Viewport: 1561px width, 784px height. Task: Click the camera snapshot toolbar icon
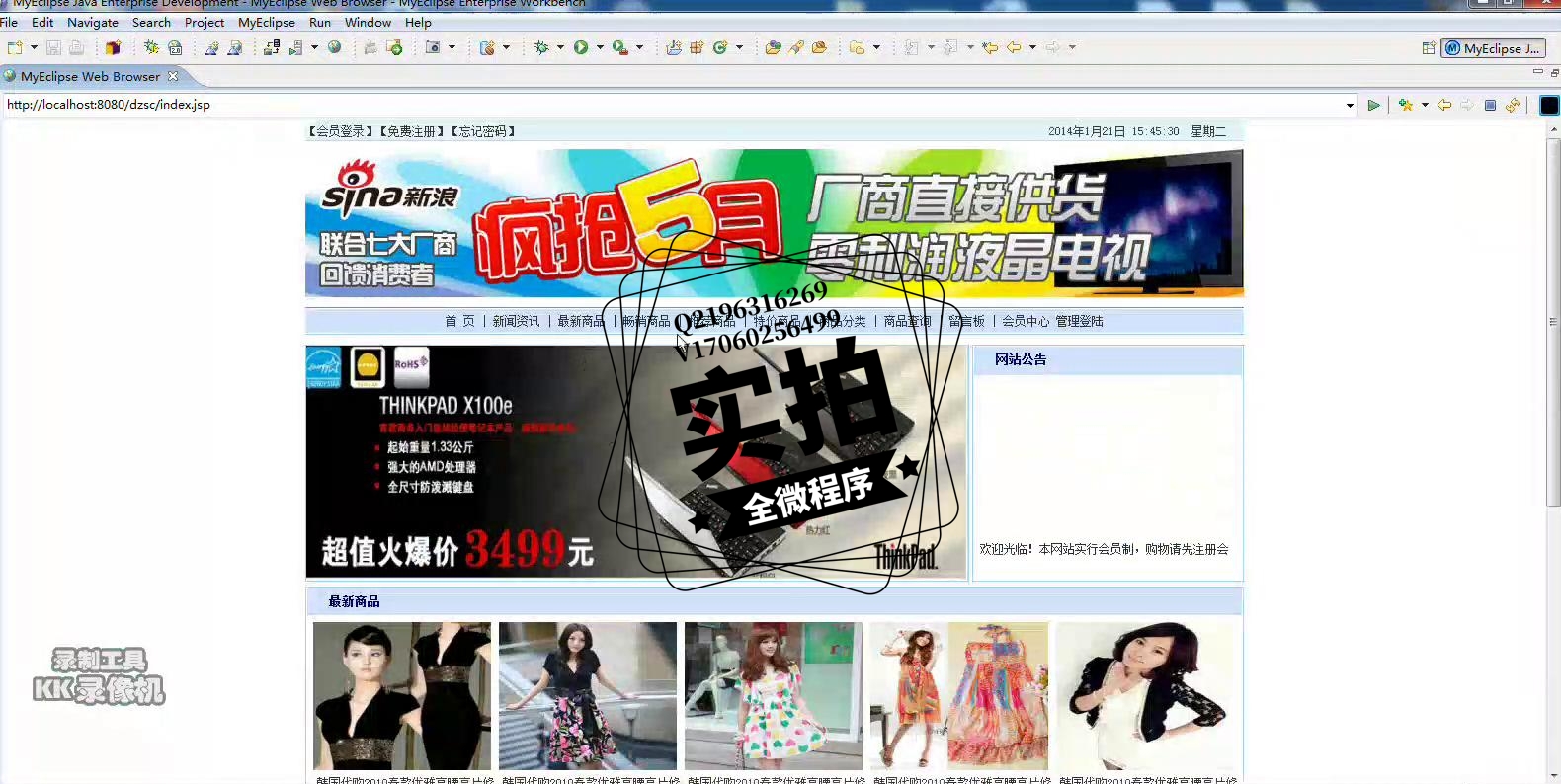433,47
